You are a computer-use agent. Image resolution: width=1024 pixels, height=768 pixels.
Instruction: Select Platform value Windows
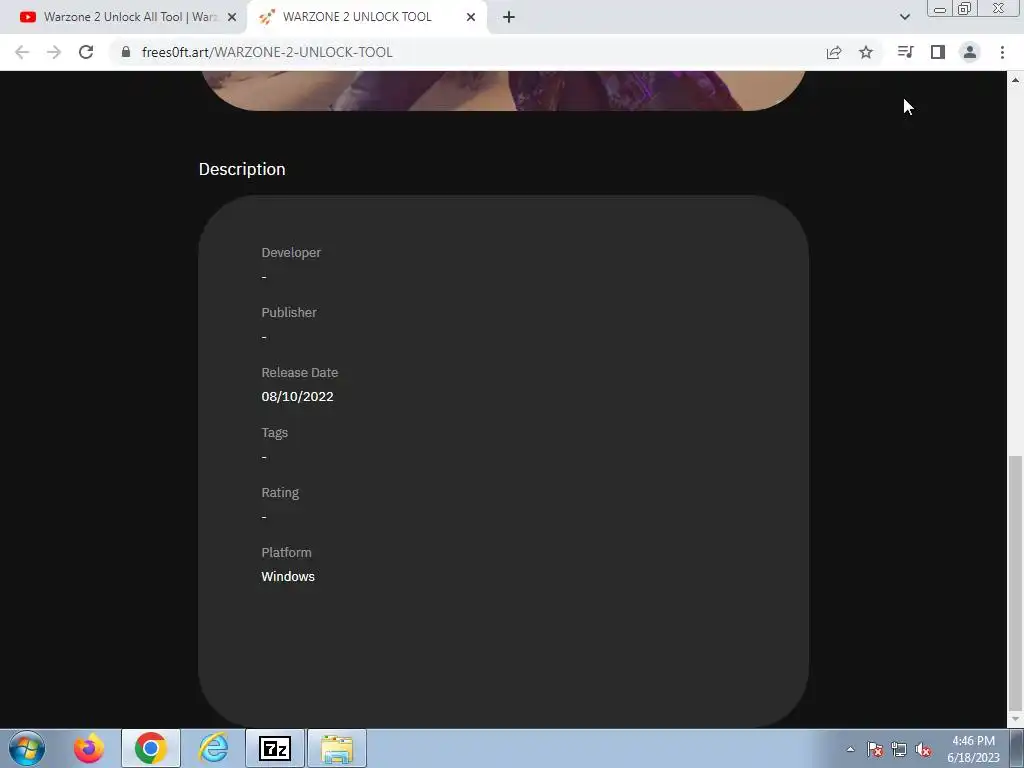(x=288, y=577)
